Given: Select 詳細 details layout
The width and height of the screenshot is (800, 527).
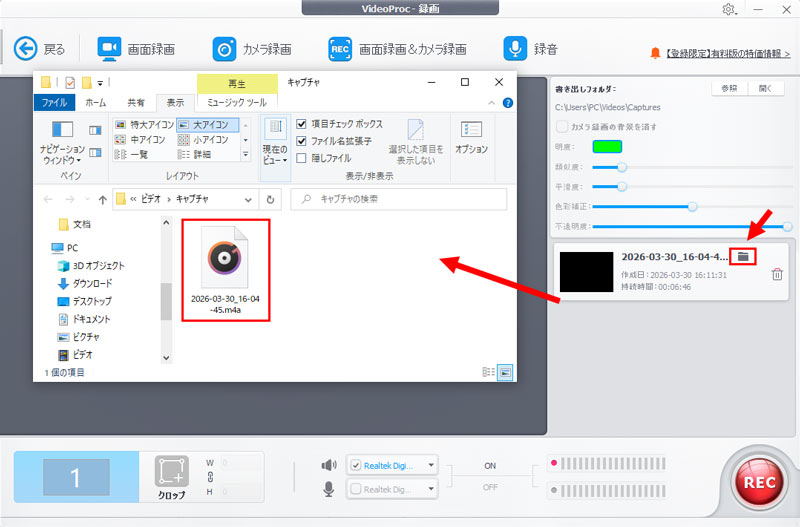Looking at the screenshot, I should click(194, 154).
